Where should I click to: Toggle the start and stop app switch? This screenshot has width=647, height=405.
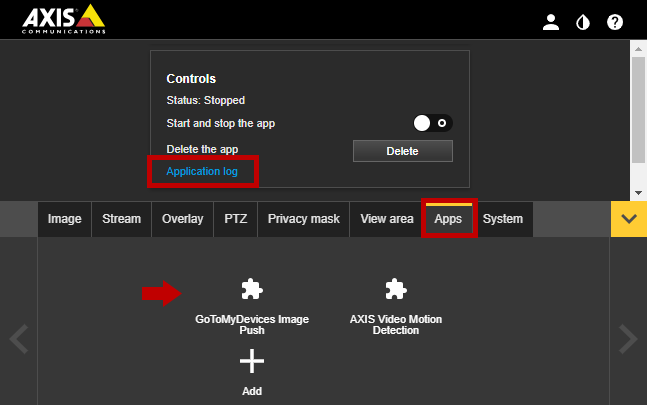433,123
